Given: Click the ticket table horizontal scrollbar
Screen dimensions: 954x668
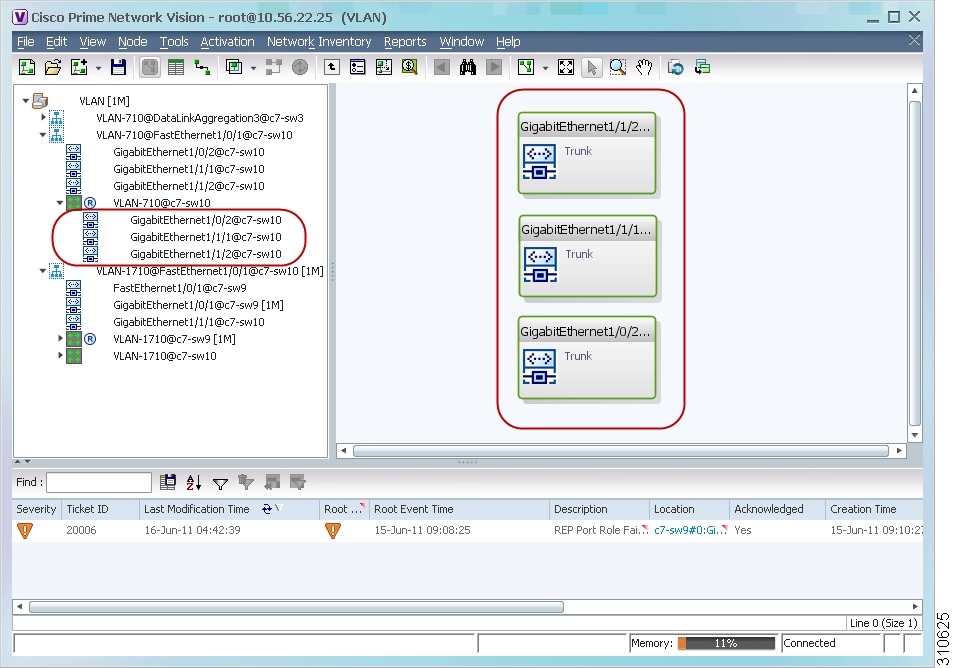Looking at the screenshot, I should click(x=296, y=607).
